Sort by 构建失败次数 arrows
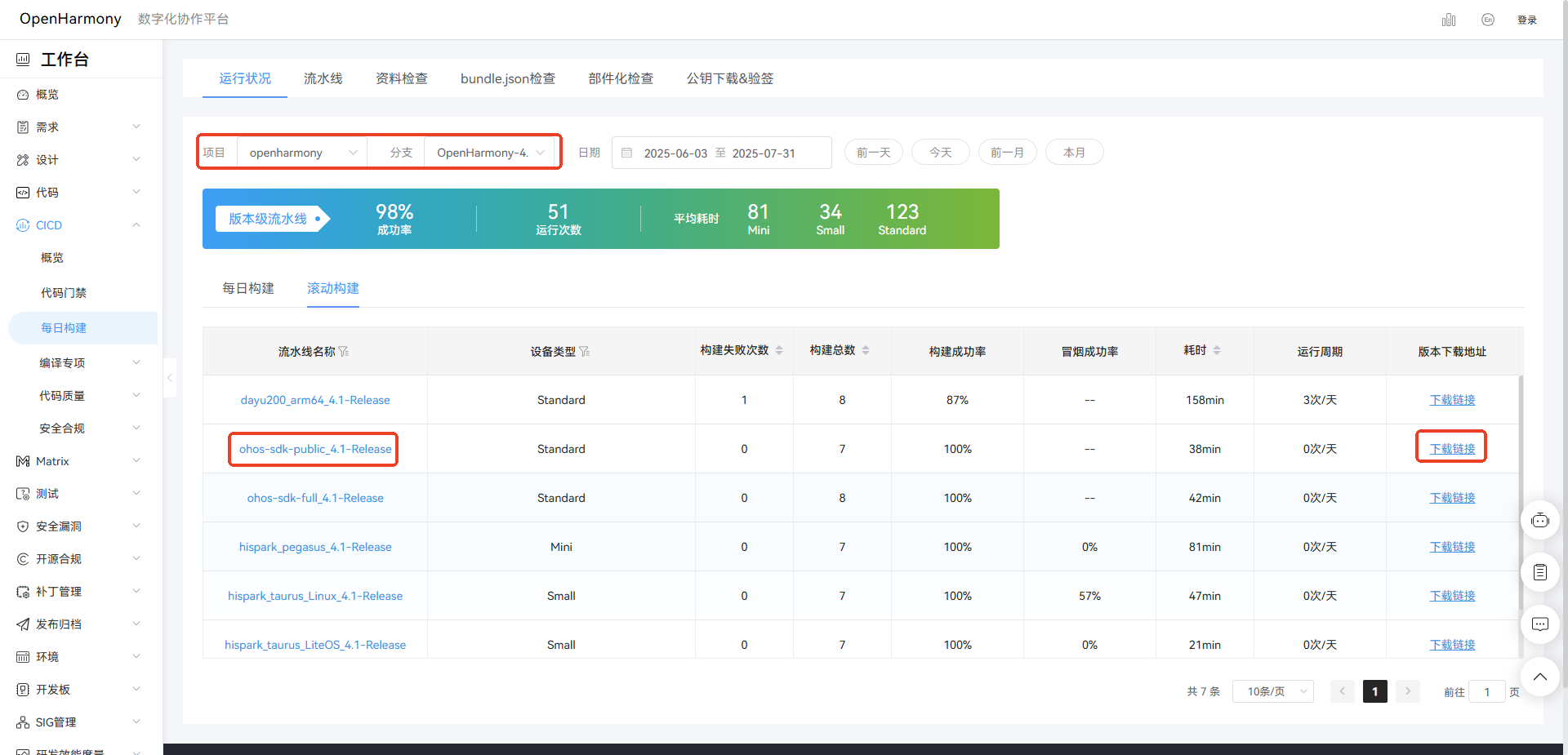The image size is (1568, 755). 779,350
